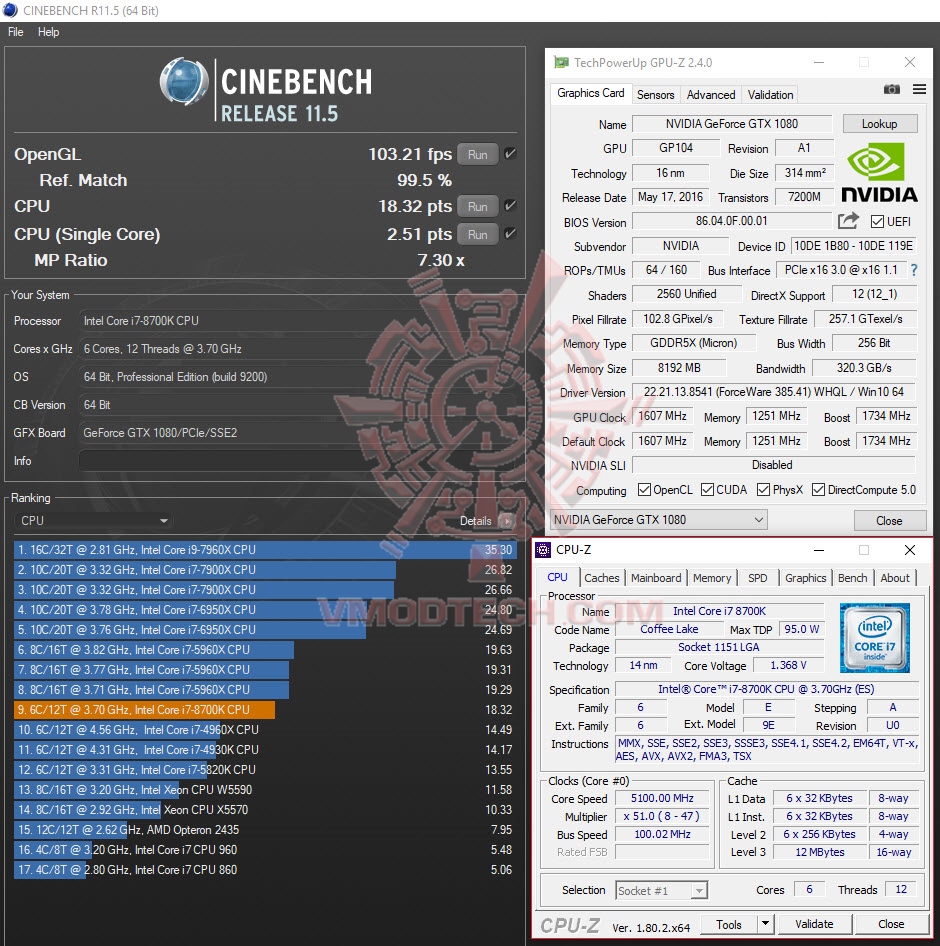Image resolution: width=940 pixels, height=946 pixels.
Task: Click the Lookup button in GPU-Z
Action: (x=880, y=124)
